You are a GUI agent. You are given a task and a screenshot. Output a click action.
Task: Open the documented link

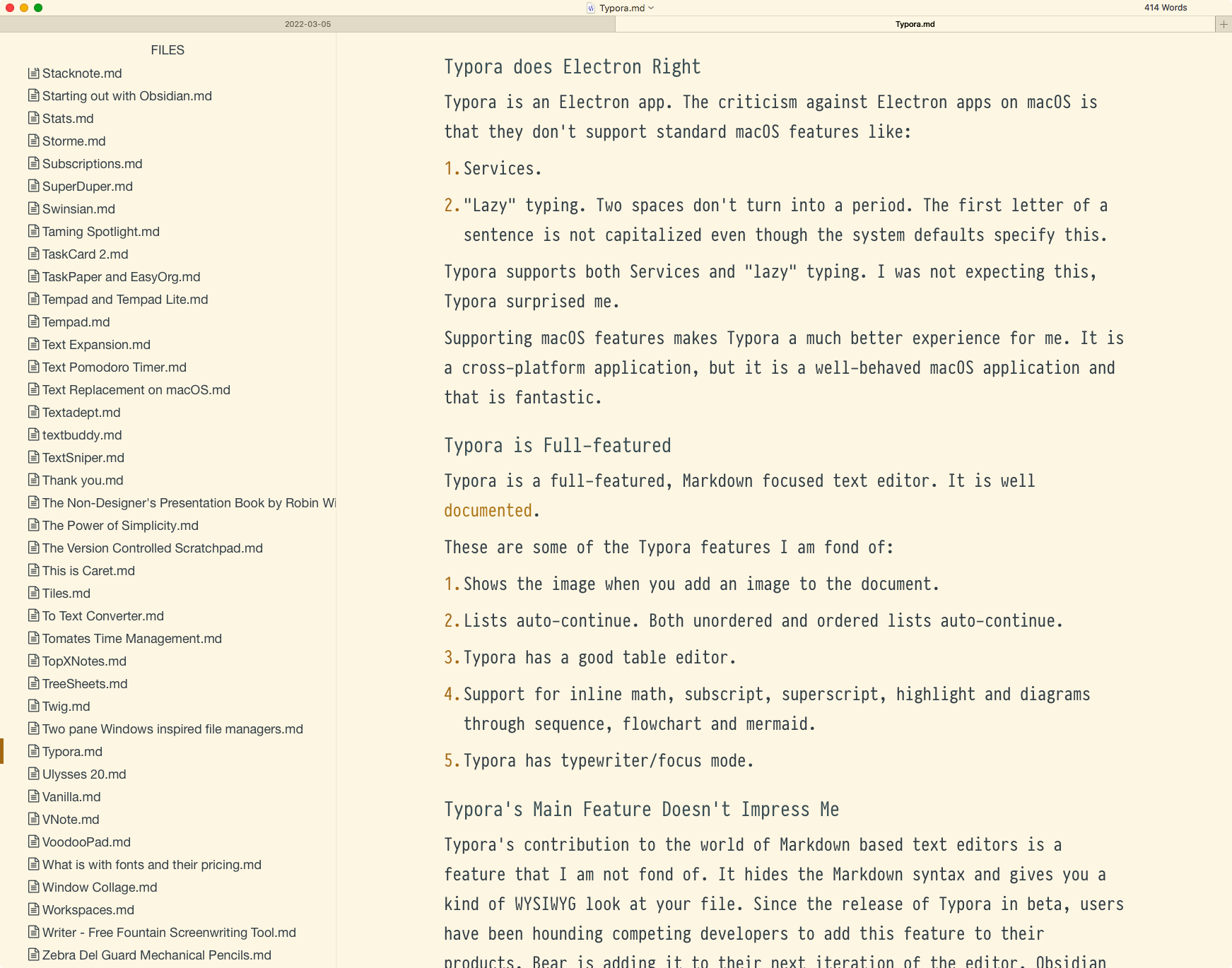click(488, 510)
